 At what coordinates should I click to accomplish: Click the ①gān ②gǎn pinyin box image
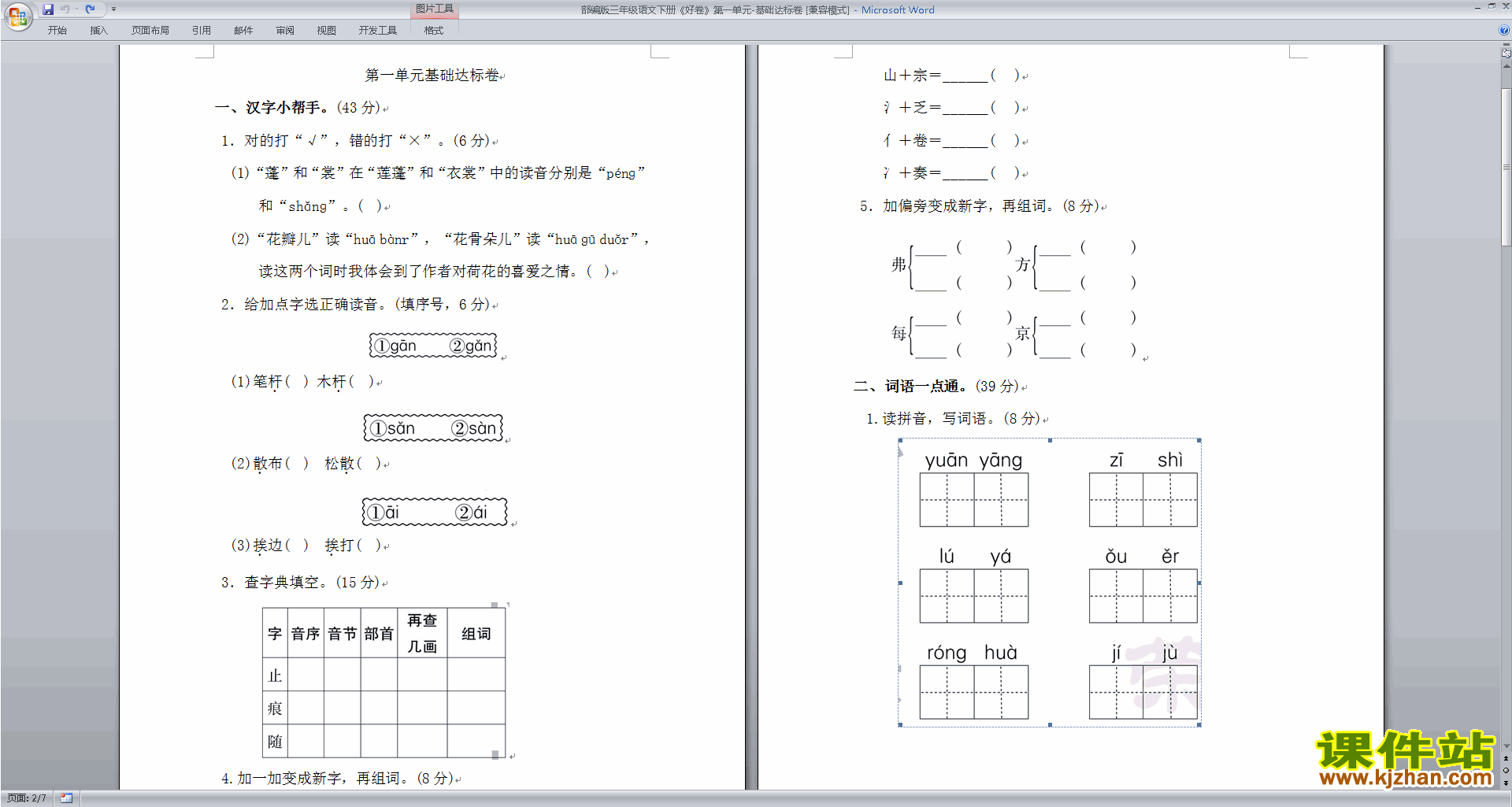[433, 346]
